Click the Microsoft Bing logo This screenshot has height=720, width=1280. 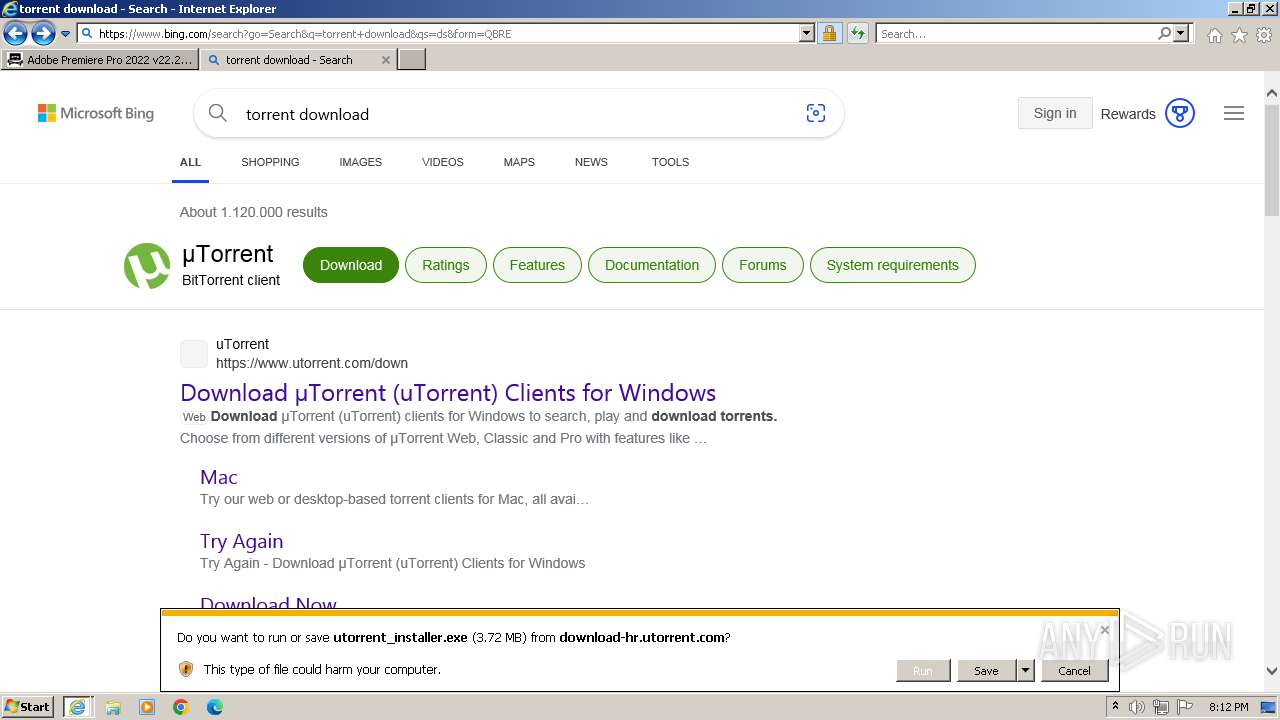[96, 114]
